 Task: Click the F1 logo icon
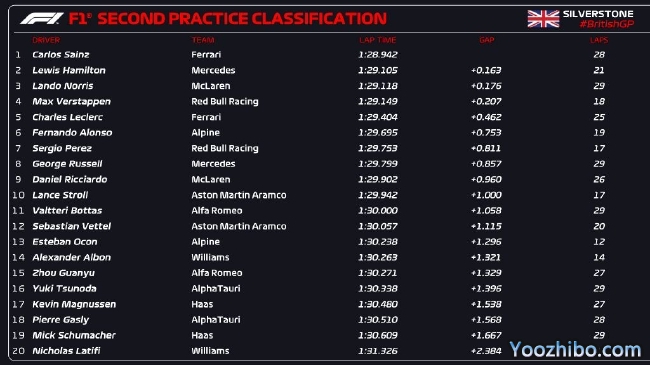pos(42,19)
